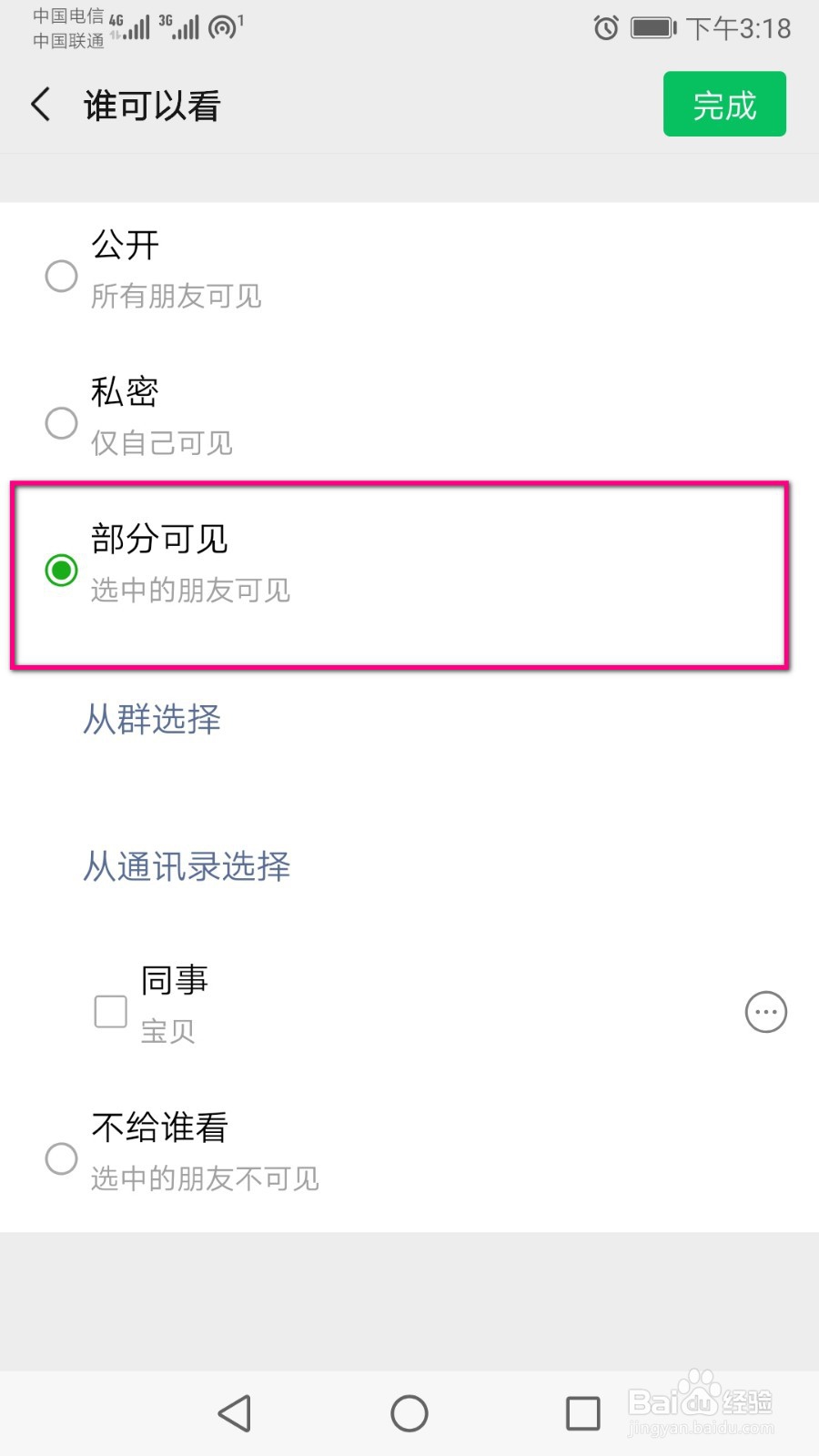
Task: Tap the Android home circle button
Action: [409, 1413]
